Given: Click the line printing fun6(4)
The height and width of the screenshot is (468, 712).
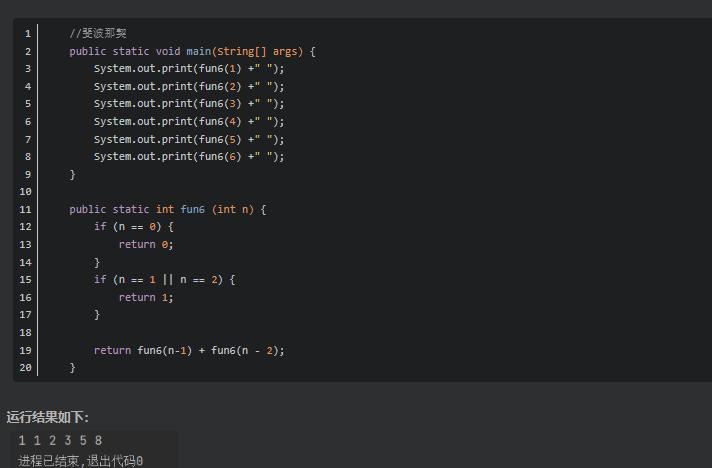Looking at the screenshot, I should pyautogui.click(x=189, y=121).
